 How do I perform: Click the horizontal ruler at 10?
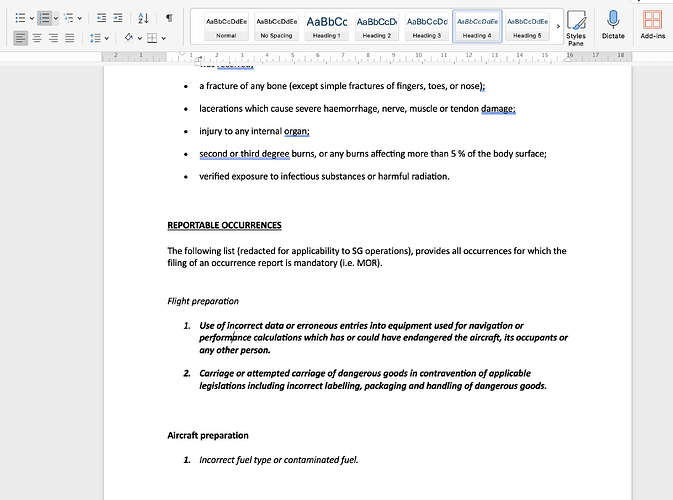point(418,55)
